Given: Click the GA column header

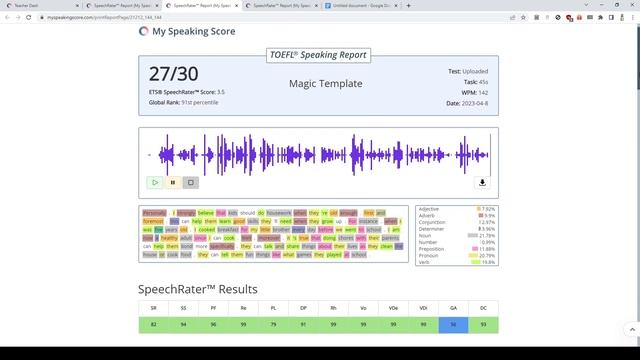Looking at the screenshot, I should pos(453,308).
